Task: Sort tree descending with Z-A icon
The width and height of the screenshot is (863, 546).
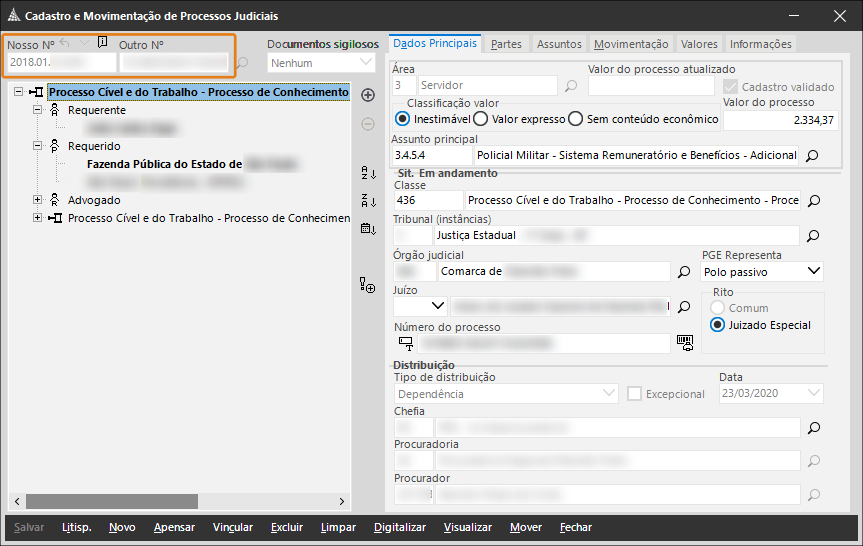Action: pos(367,201)
